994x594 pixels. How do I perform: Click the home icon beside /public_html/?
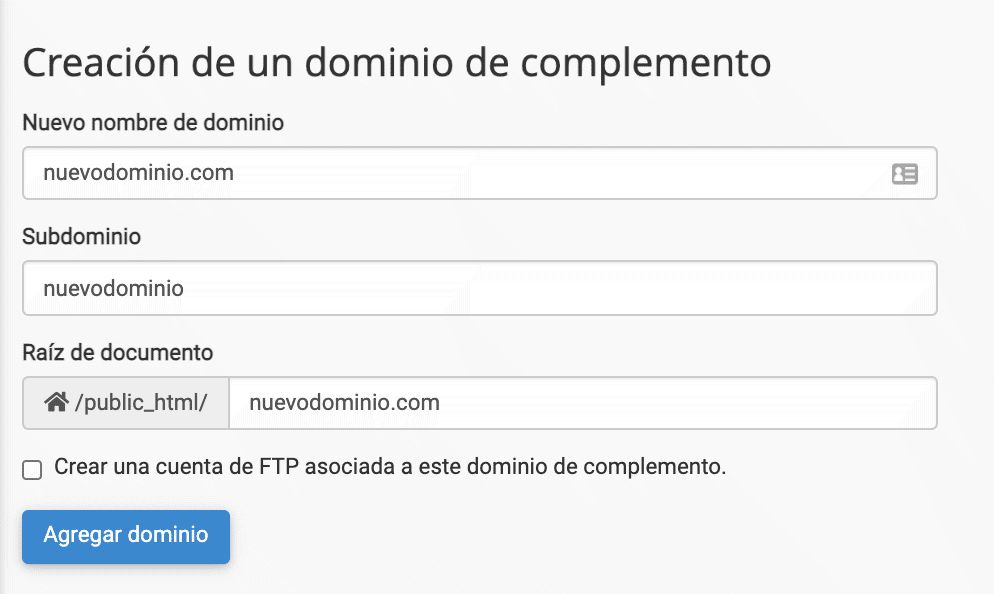point(56,403)
